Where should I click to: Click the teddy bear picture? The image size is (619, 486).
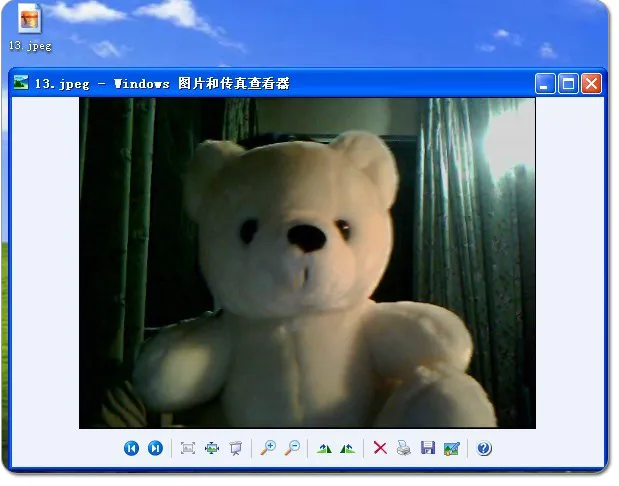[307, 263]
